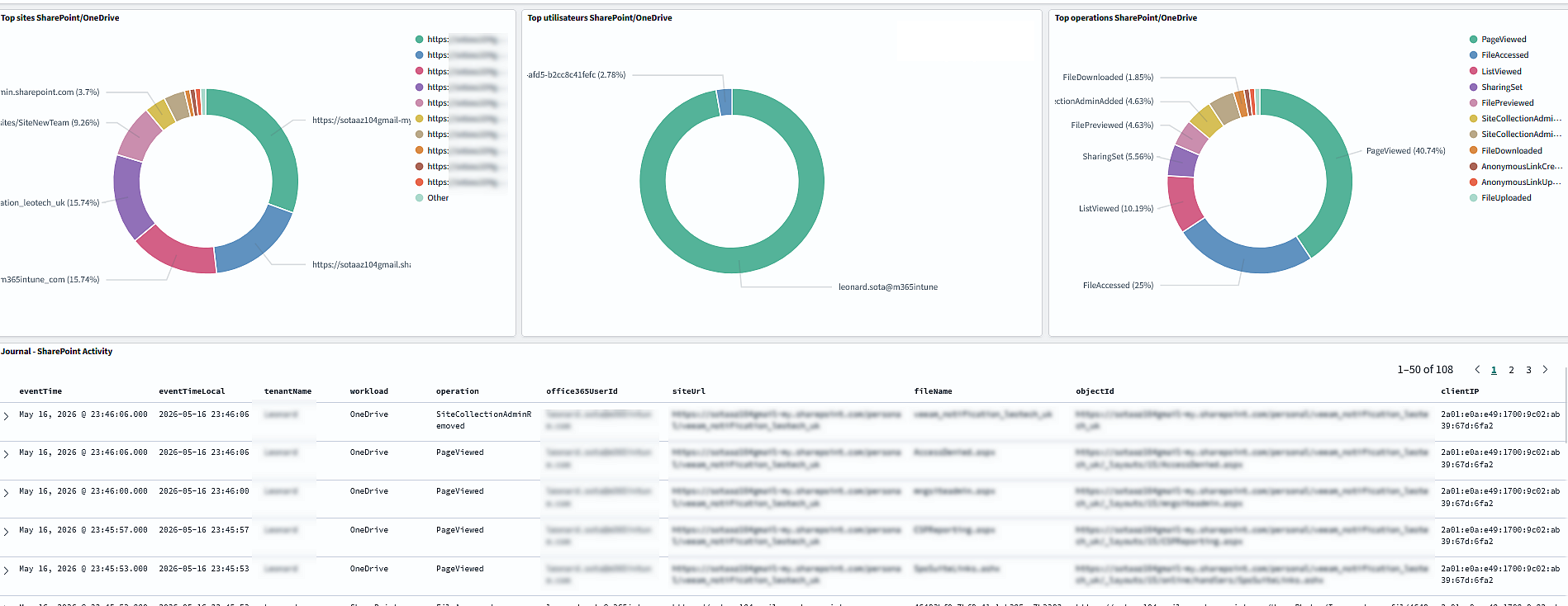Click sites/SiteNewTeam (9.26%) chart label
This screenshot has width=1568, height=606.
click(50, 123)
